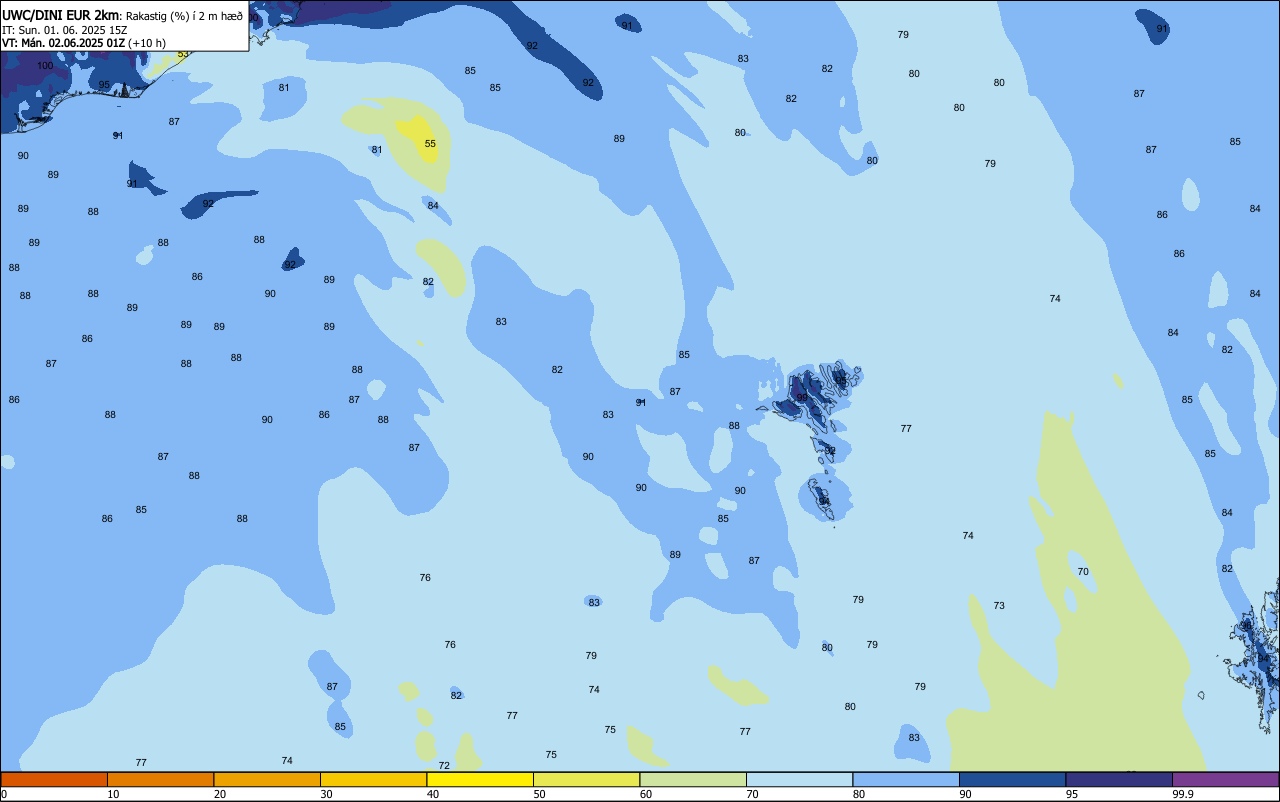The height and width of the screenshot is (802, 1280).
Task: Click the humidity value '72' at bottom
Action: (x=444, y=766)
